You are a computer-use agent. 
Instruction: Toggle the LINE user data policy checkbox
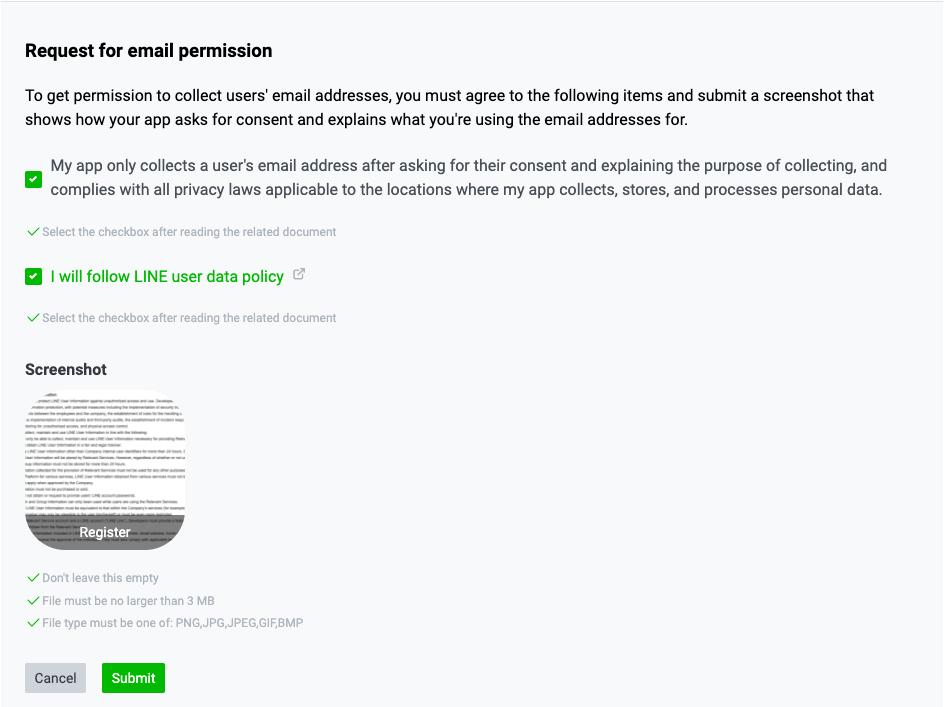(x=34, y=276)
